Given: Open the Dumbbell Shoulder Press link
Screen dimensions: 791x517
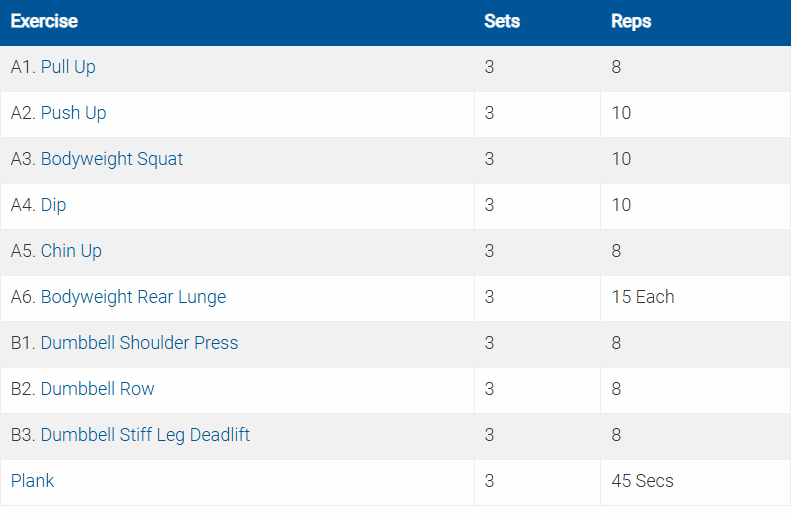Looking at the screenshot, I should [x=139, y=343].
